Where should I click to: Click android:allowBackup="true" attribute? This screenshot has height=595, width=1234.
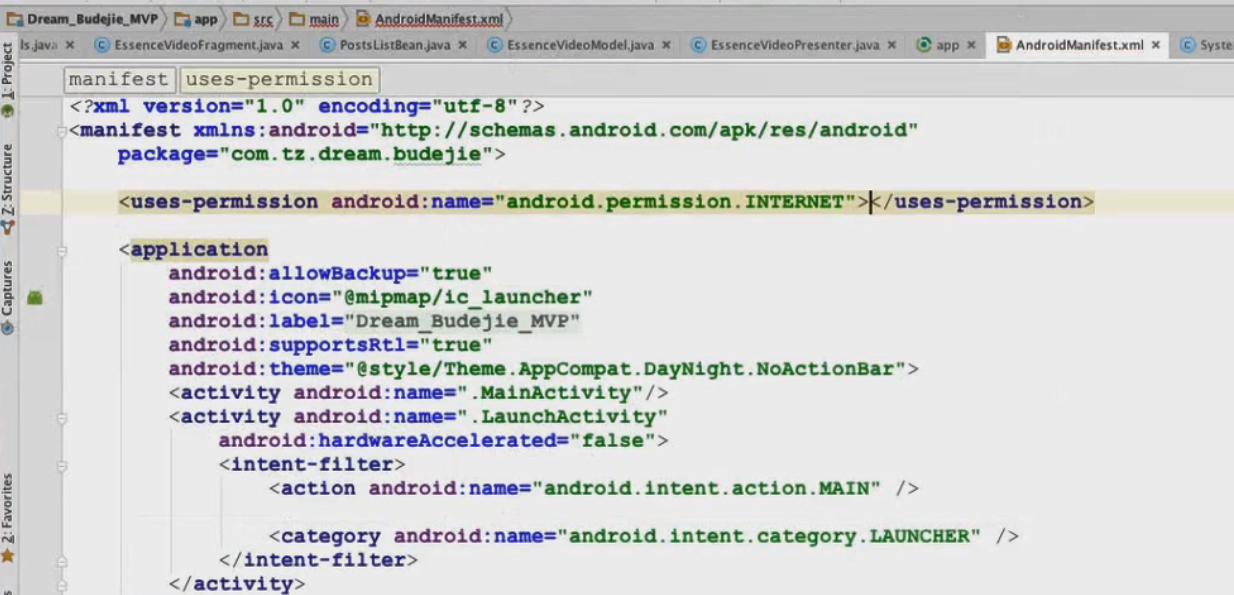point(331,273)
